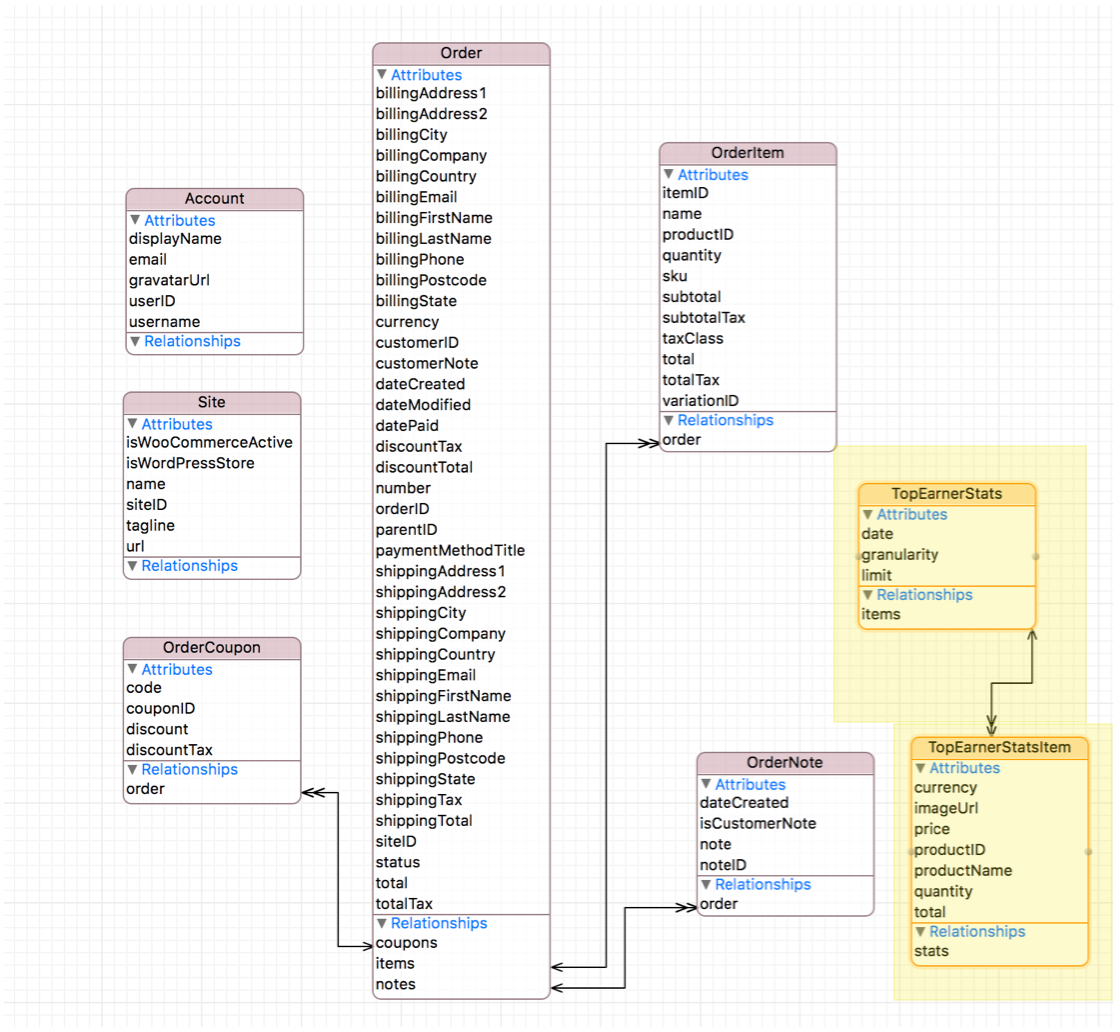Image resolution: width=1120 pixels, height=1032 pixels.
Task: Collapse Attributes triangle in OrderNote entity
Action: pos(706,784)
